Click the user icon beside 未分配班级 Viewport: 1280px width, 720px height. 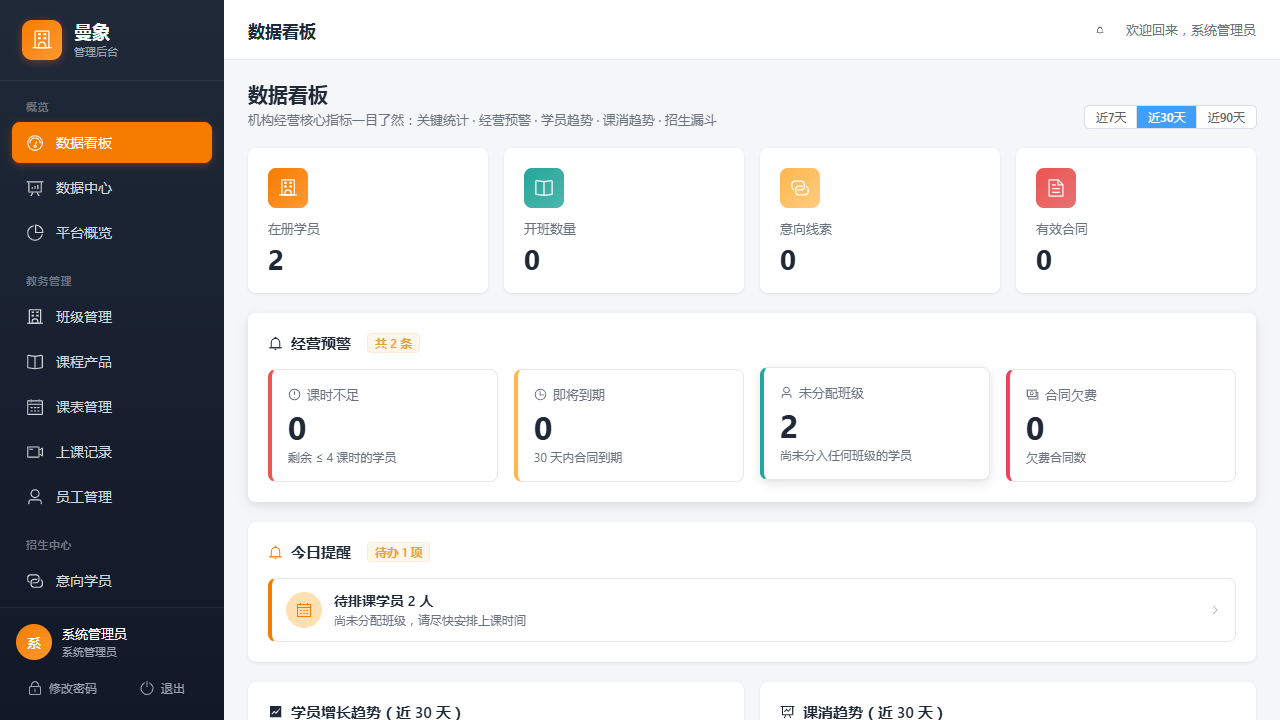click(x=786, y=393)
